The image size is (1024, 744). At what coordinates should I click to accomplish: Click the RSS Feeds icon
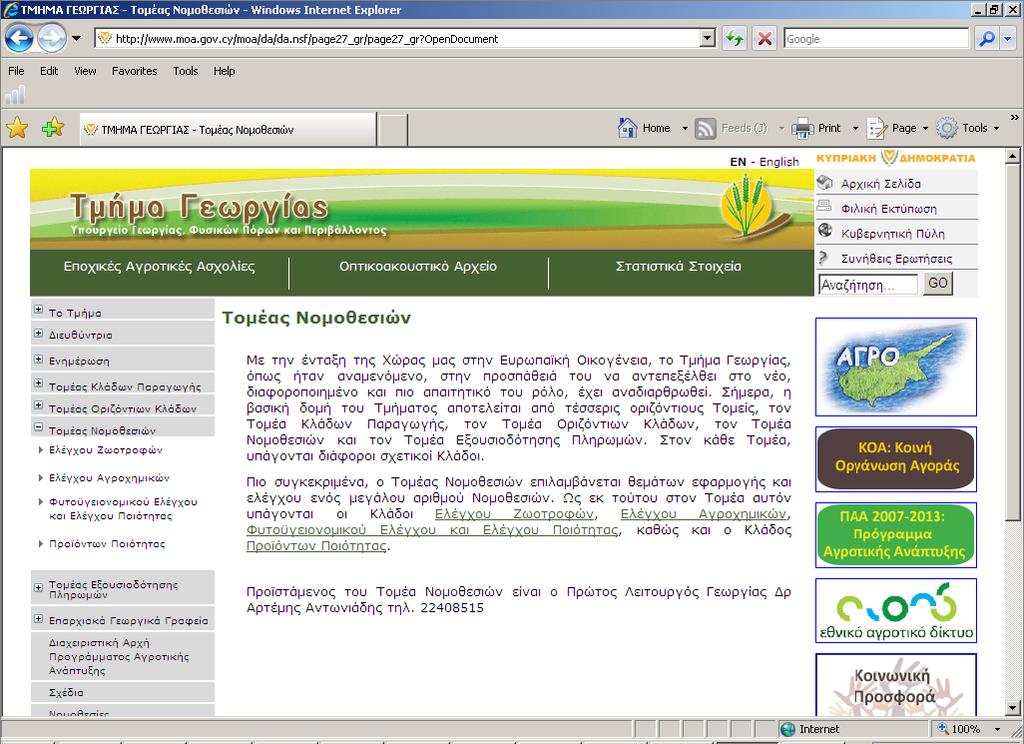click(x=705, y=128)
